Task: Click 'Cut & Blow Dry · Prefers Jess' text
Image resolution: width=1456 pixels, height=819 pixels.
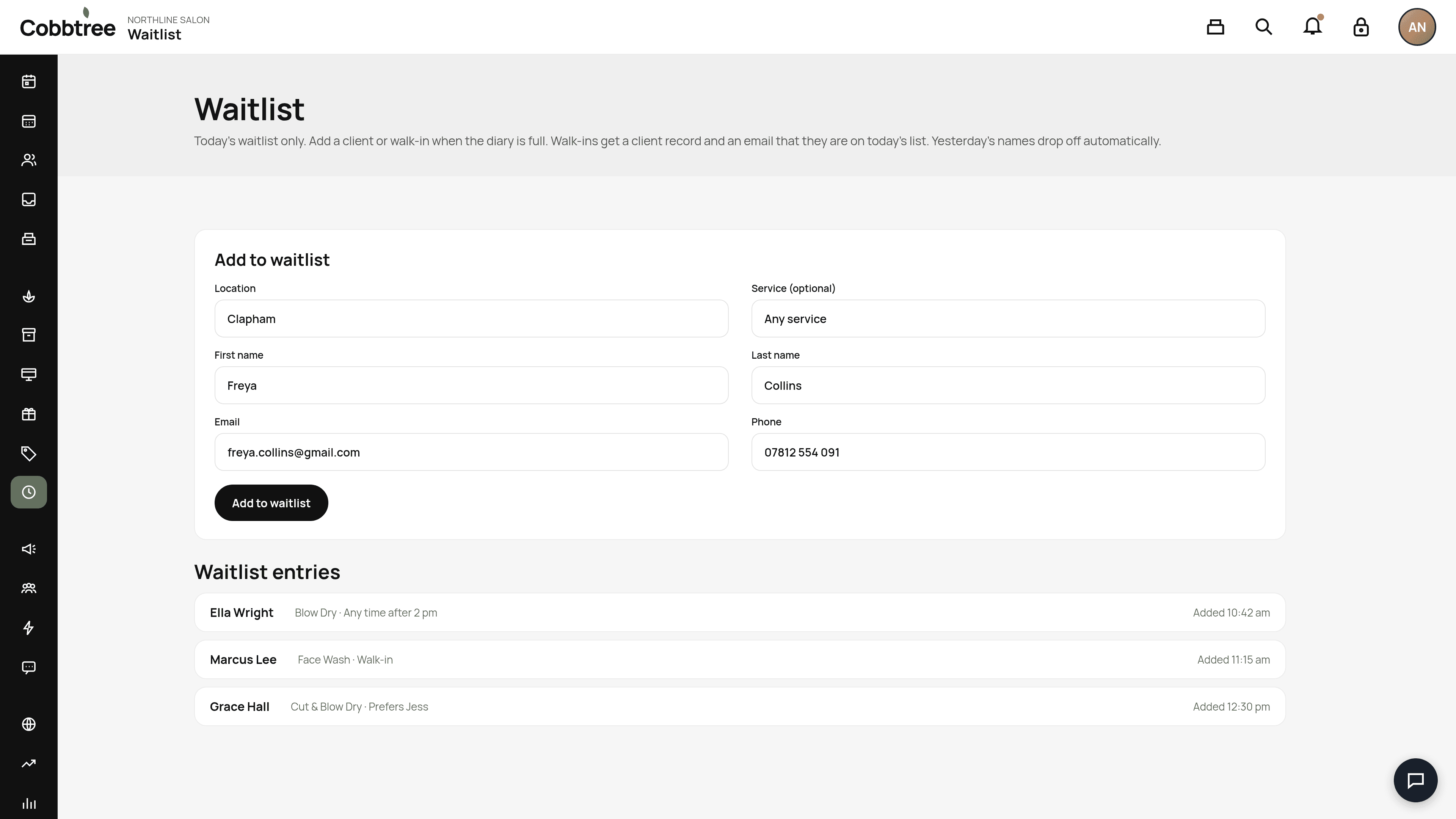Action: coord(359,706)
